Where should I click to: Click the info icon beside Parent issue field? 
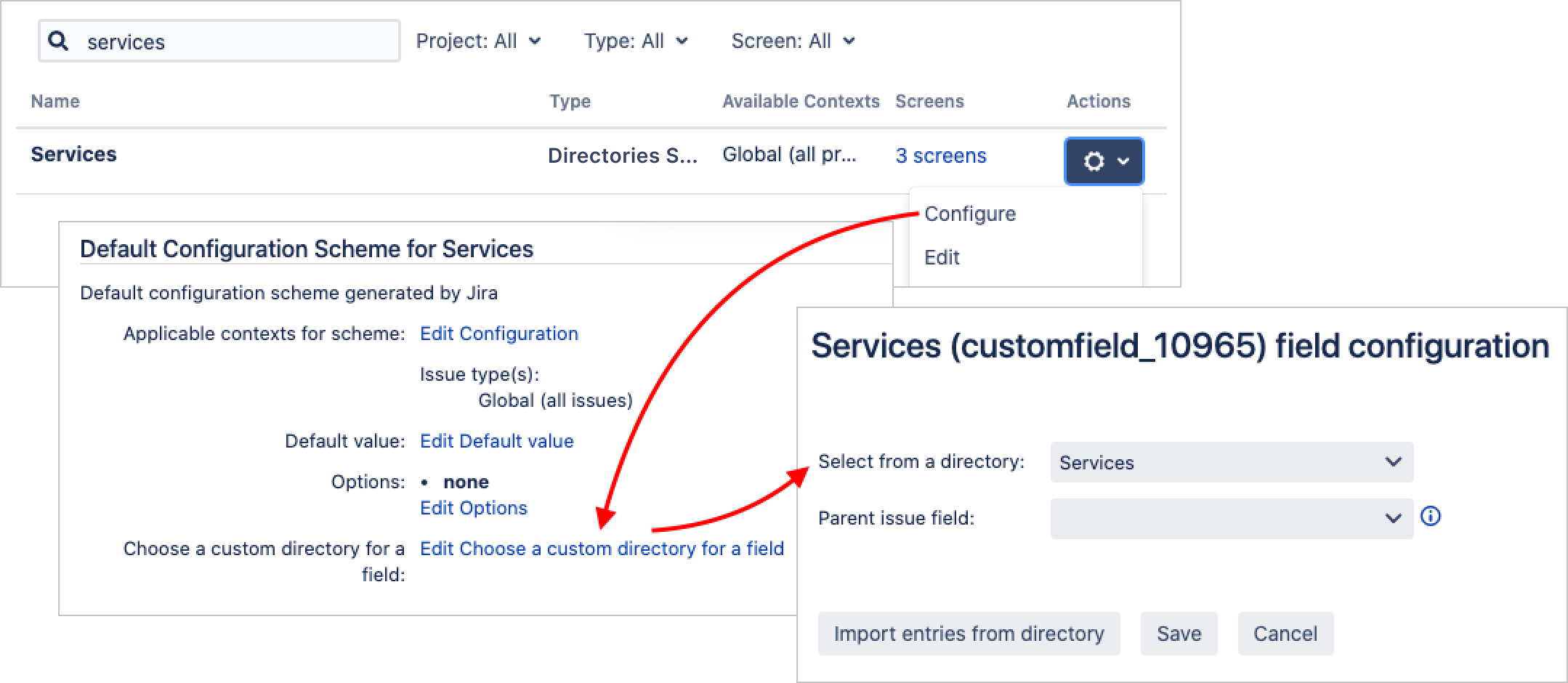[1430, 517]
